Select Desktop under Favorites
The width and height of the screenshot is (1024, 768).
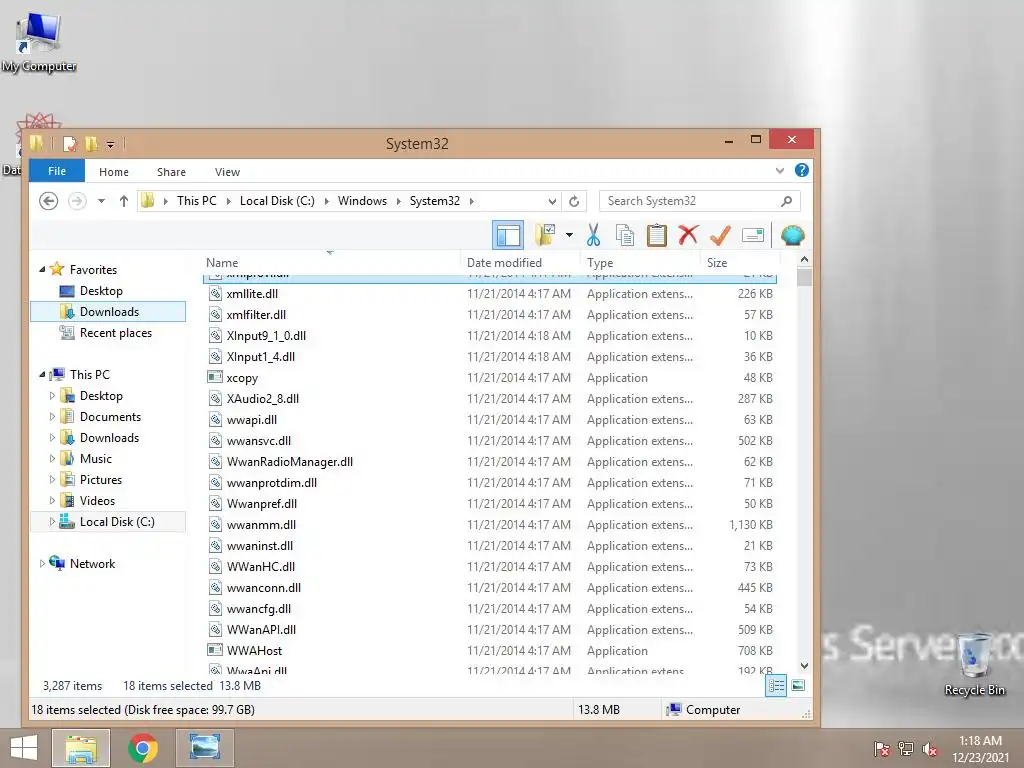point(101,291)
